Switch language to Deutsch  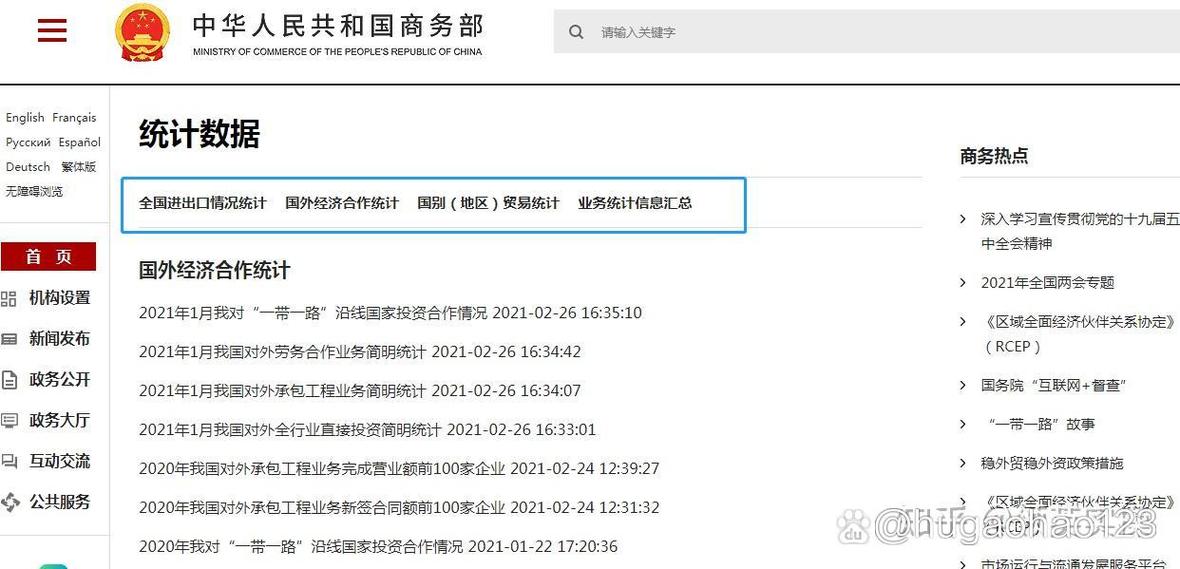[x=28, y=167]
